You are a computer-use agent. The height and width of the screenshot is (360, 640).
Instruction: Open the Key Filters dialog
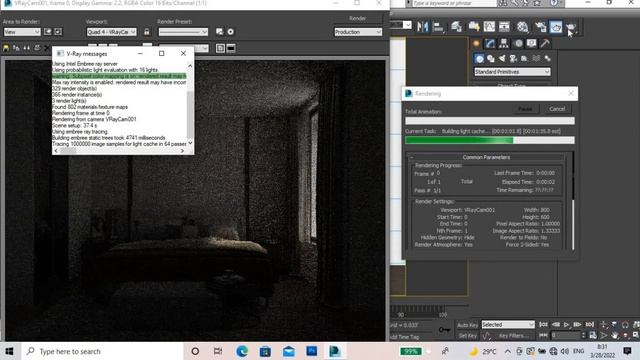pyautogui.click(x=513, y=336)
